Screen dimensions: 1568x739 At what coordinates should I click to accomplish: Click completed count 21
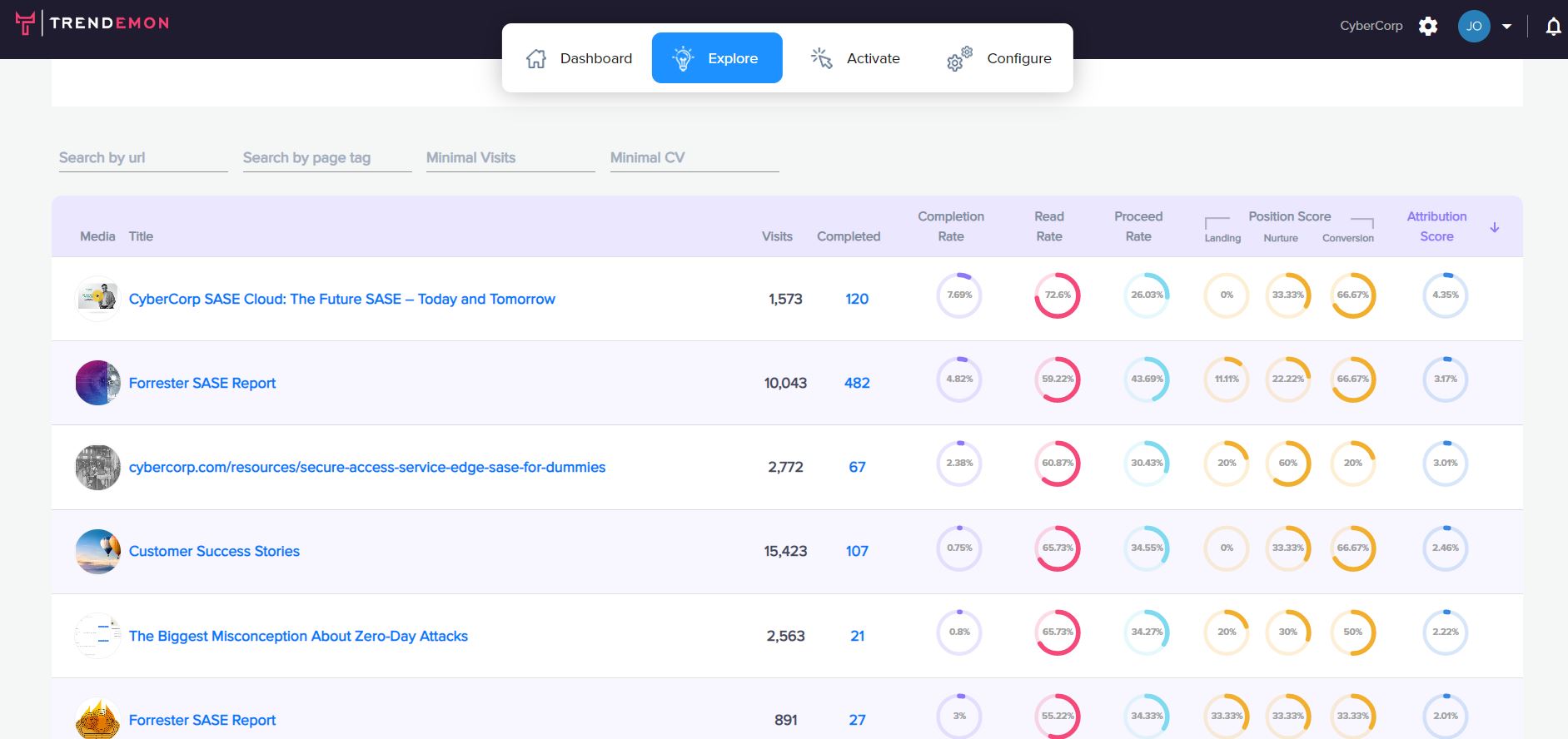coord(857,636)
